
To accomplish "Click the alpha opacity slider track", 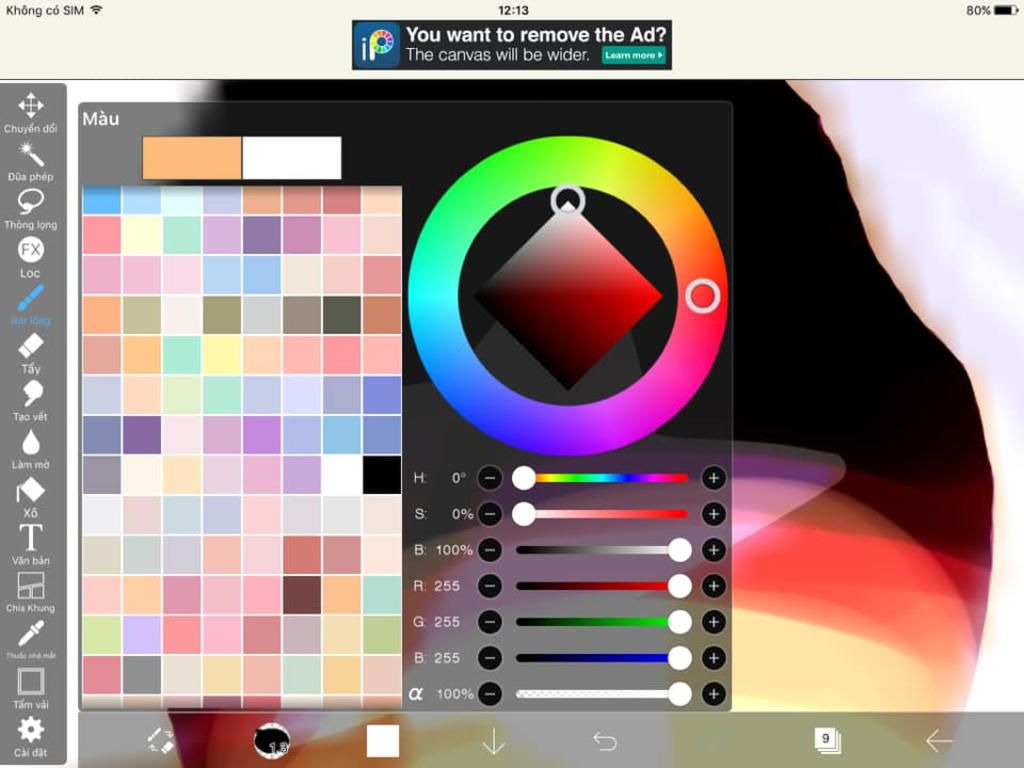I will 602,694.
